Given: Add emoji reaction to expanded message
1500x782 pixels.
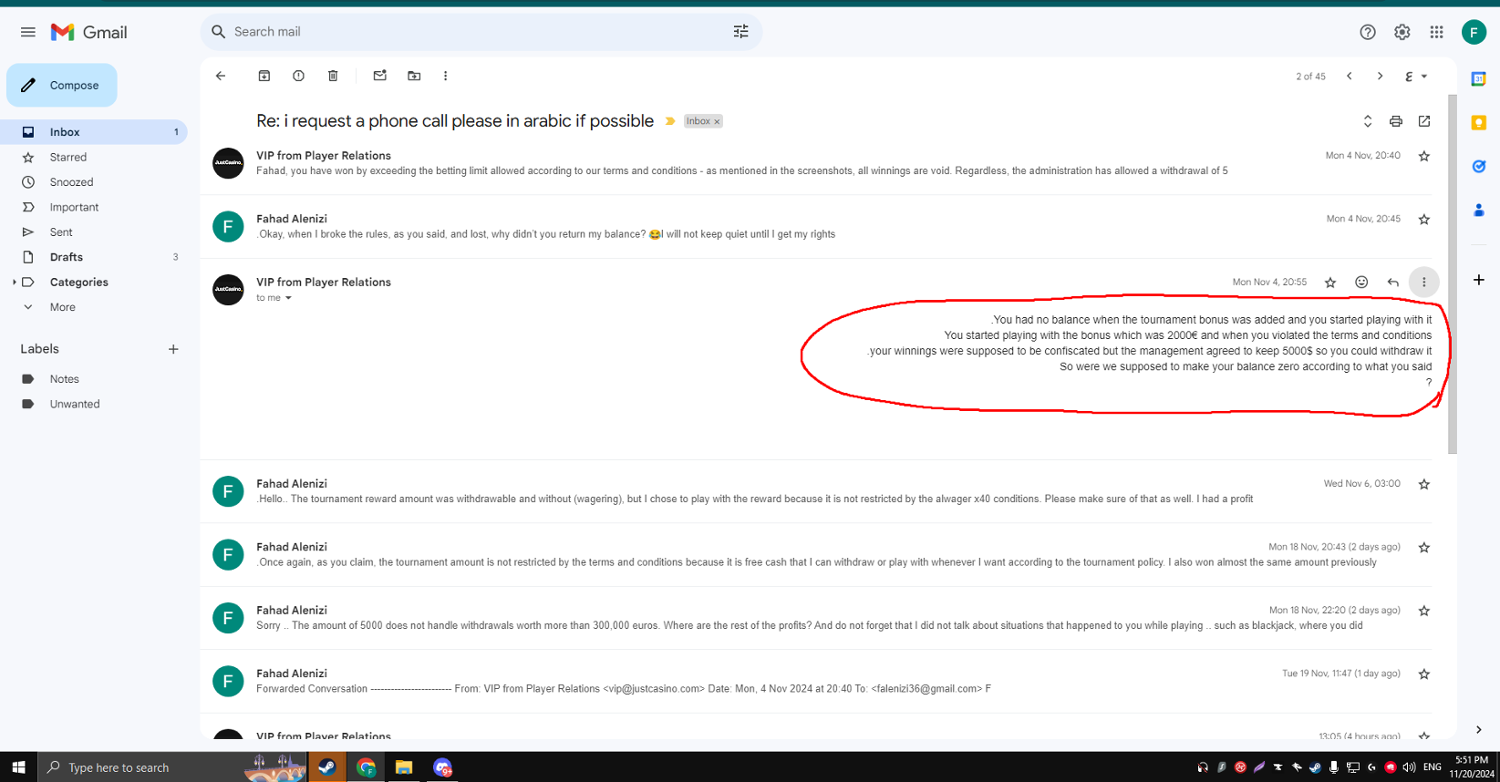Looking at the screenshot, I should (x=1361, y=283).
